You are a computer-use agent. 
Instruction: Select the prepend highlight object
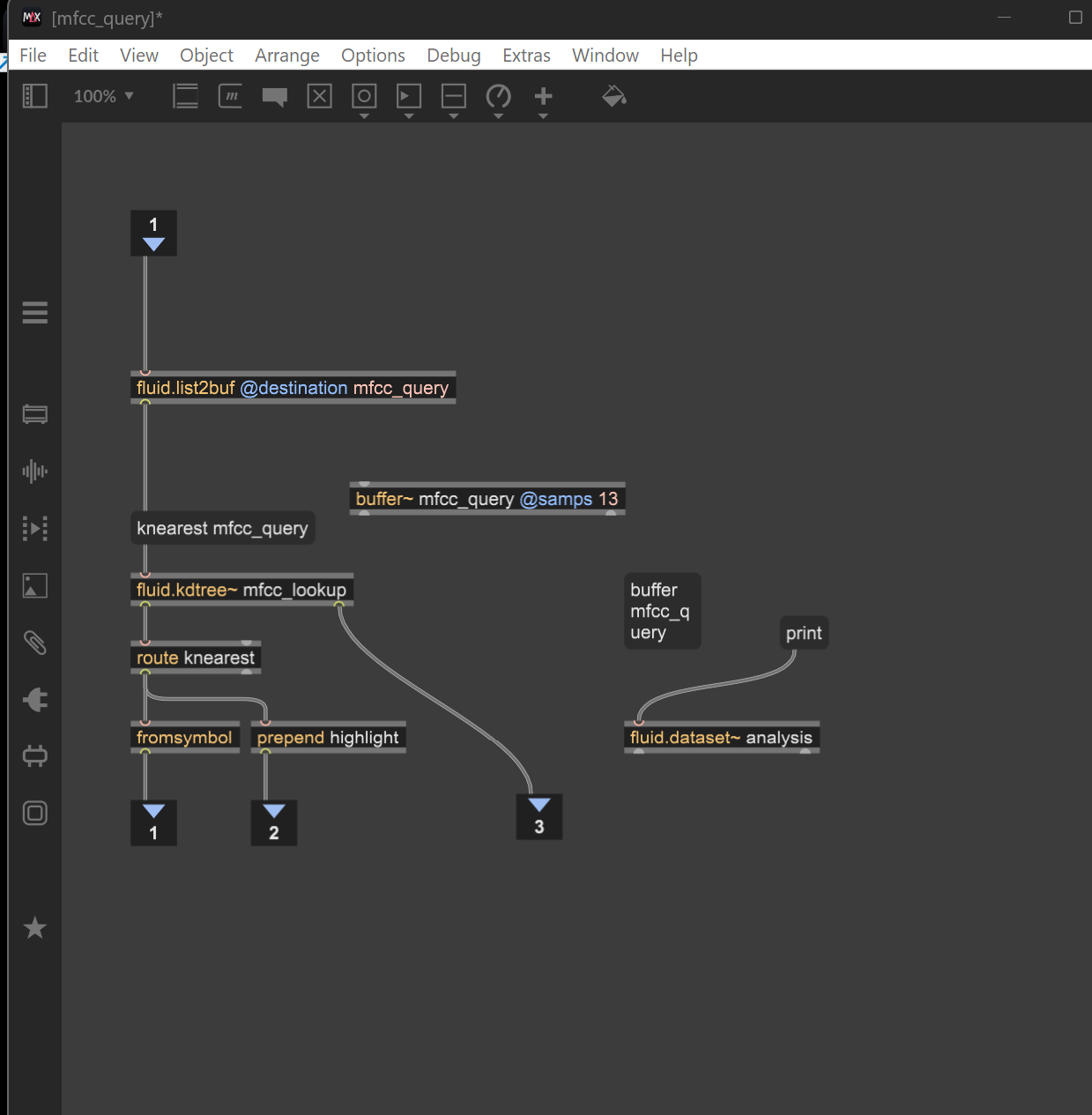point(329,737)
